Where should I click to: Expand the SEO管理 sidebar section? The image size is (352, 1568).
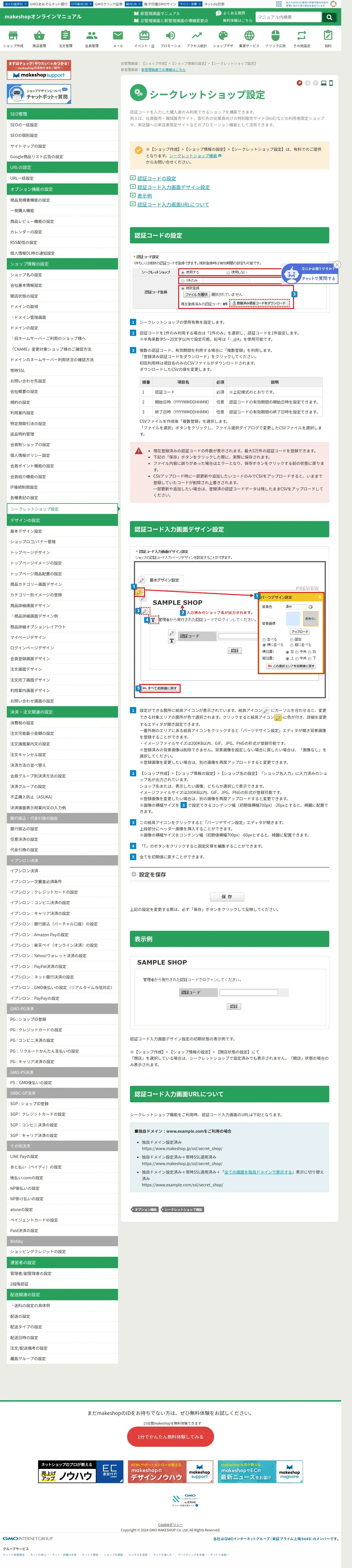(x=62, y=114)
